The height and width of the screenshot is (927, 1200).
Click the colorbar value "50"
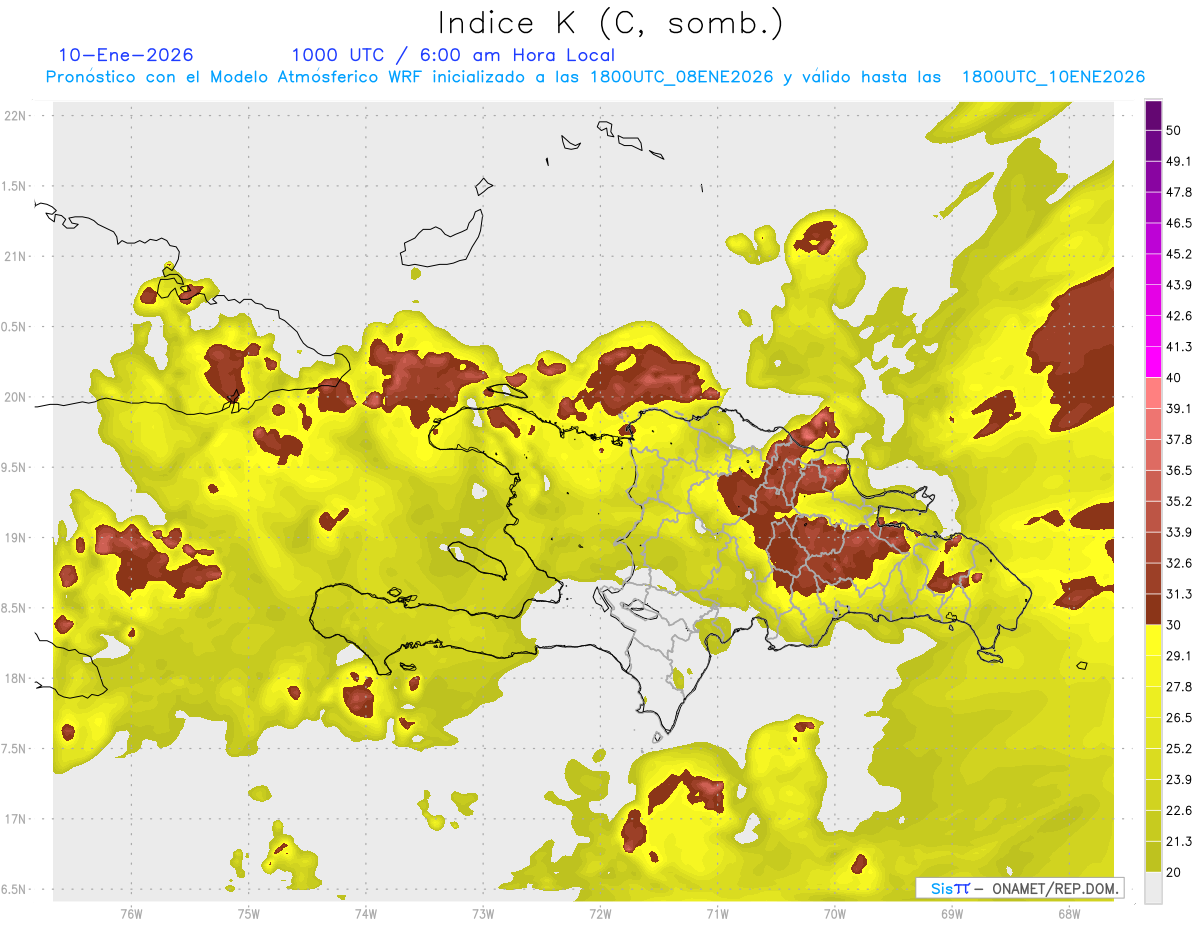click(x=1174, y=131)
